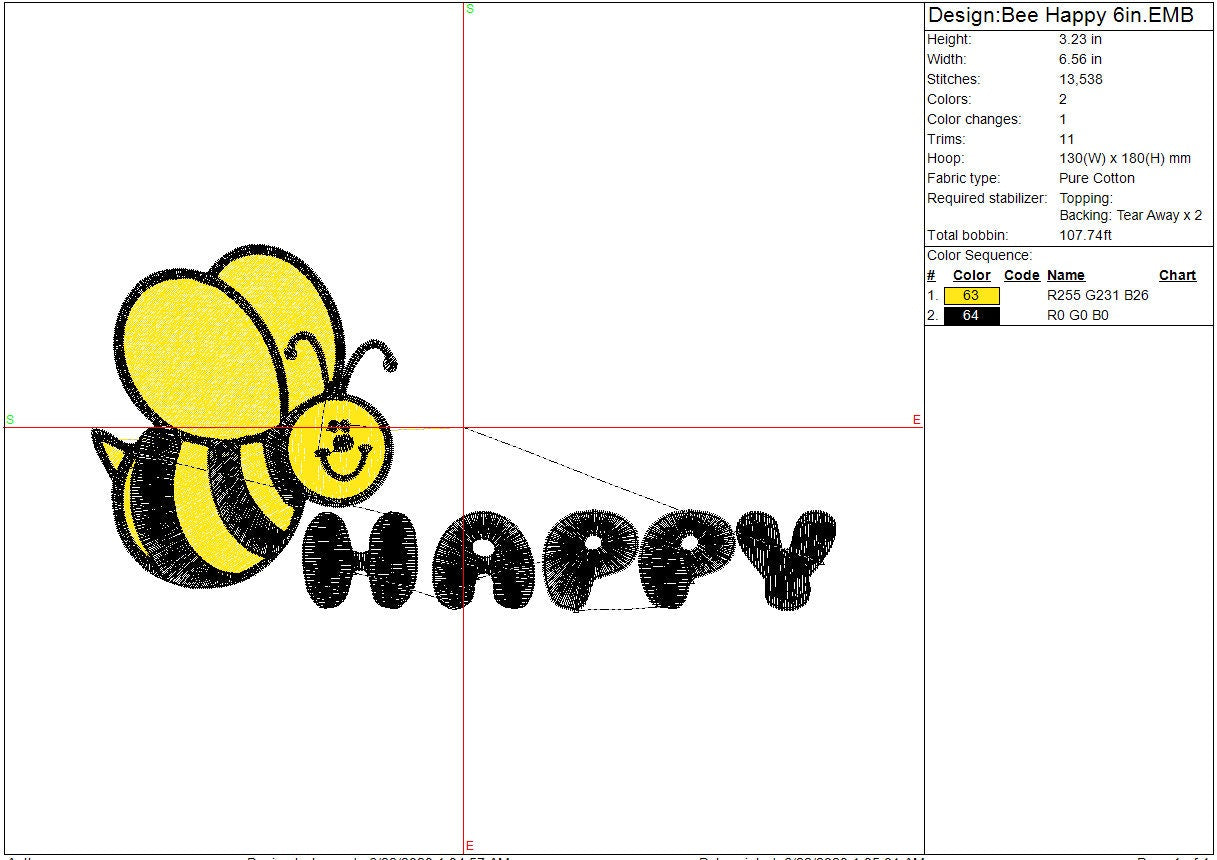Click the Code column header
1217x860 pixels.
tap(1021, 276)
